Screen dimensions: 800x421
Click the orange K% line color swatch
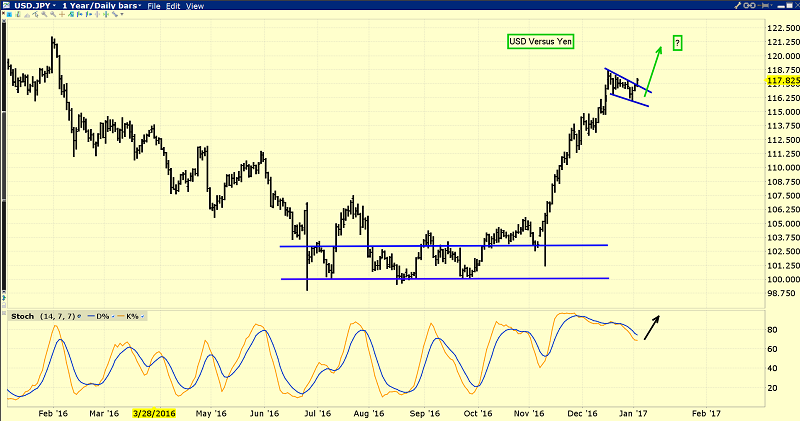pos(124,316)
